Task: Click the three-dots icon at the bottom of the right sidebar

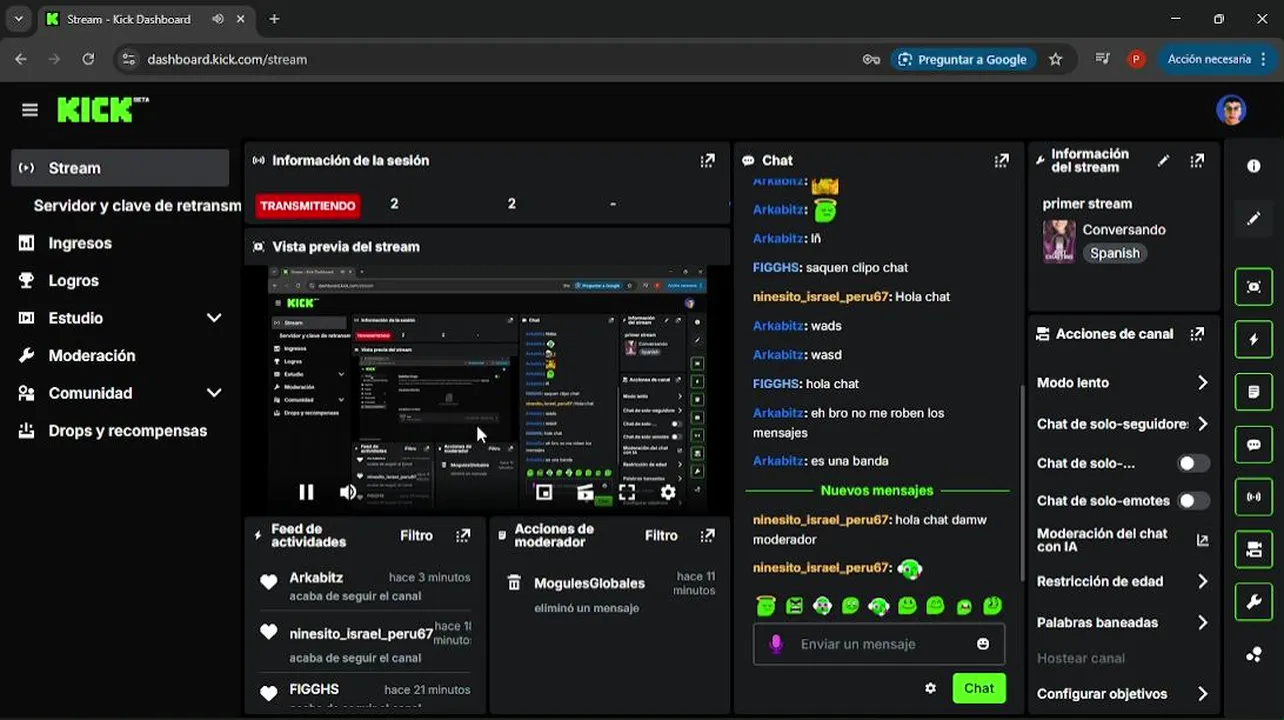Action: click(1254, 655)
